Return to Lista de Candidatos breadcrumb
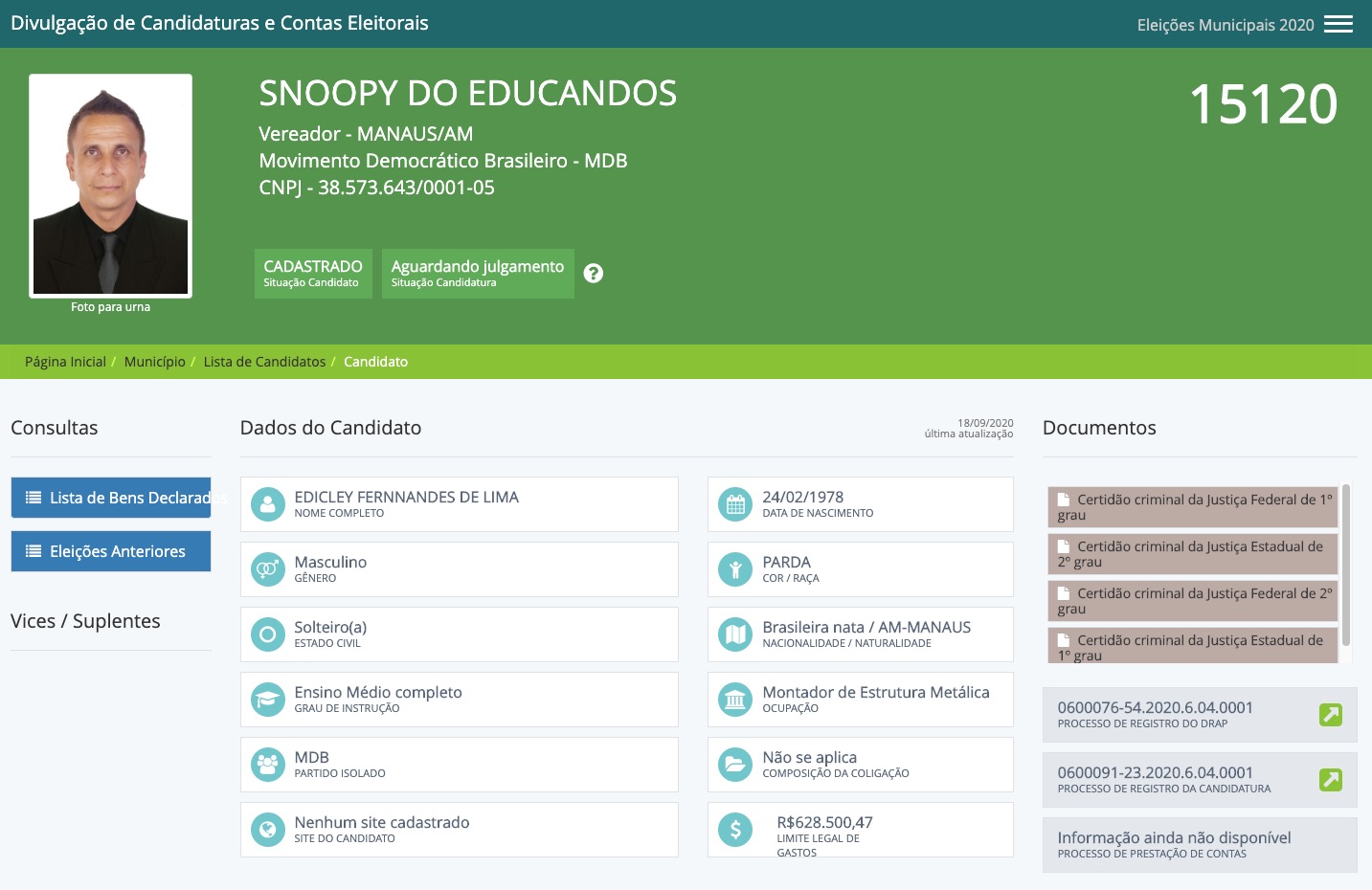This screenshot has height=890, width=1372. (x=264, y=362)
